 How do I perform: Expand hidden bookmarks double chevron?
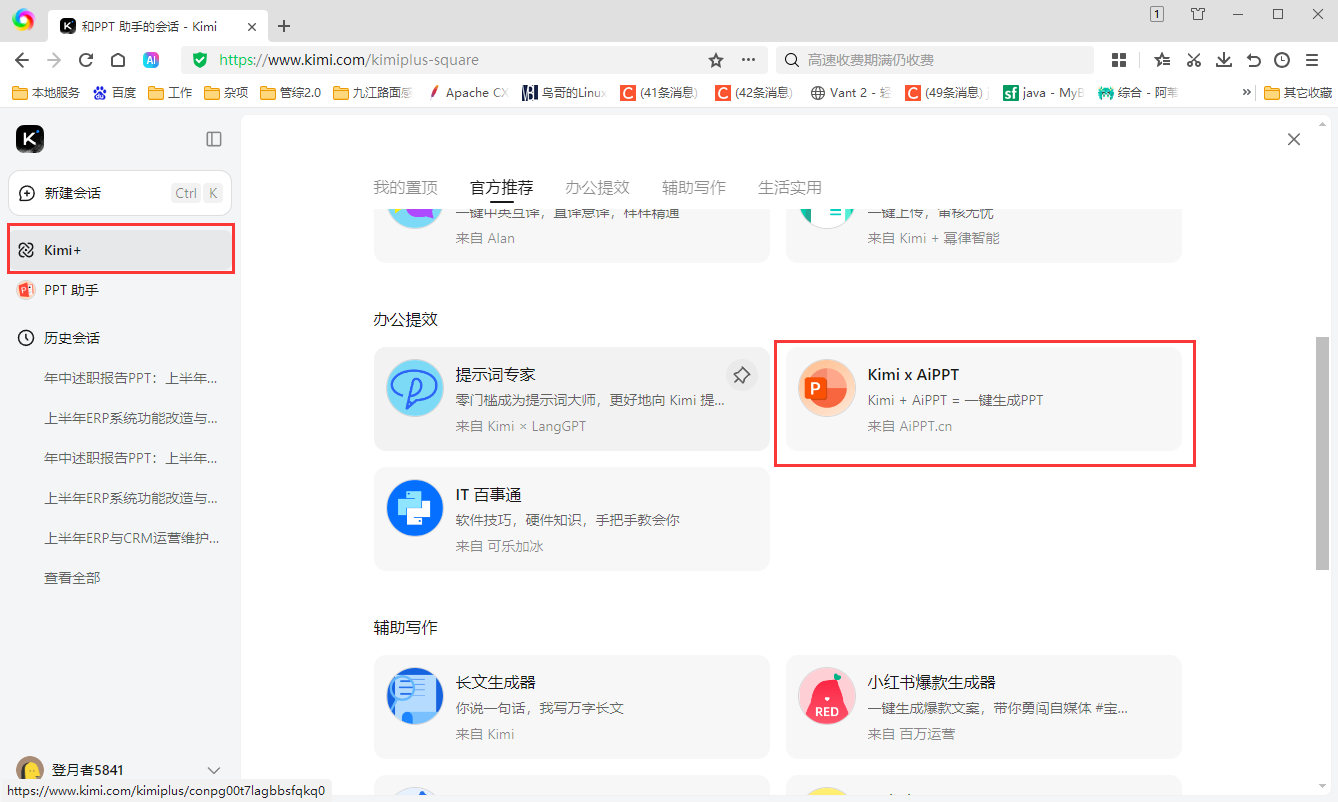[x=1247, y=93]
